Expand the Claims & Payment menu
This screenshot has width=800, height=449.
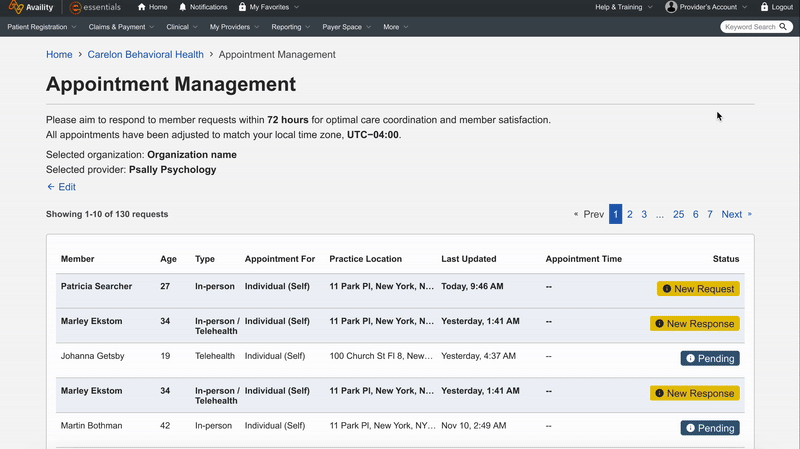(x=121, y=27)
